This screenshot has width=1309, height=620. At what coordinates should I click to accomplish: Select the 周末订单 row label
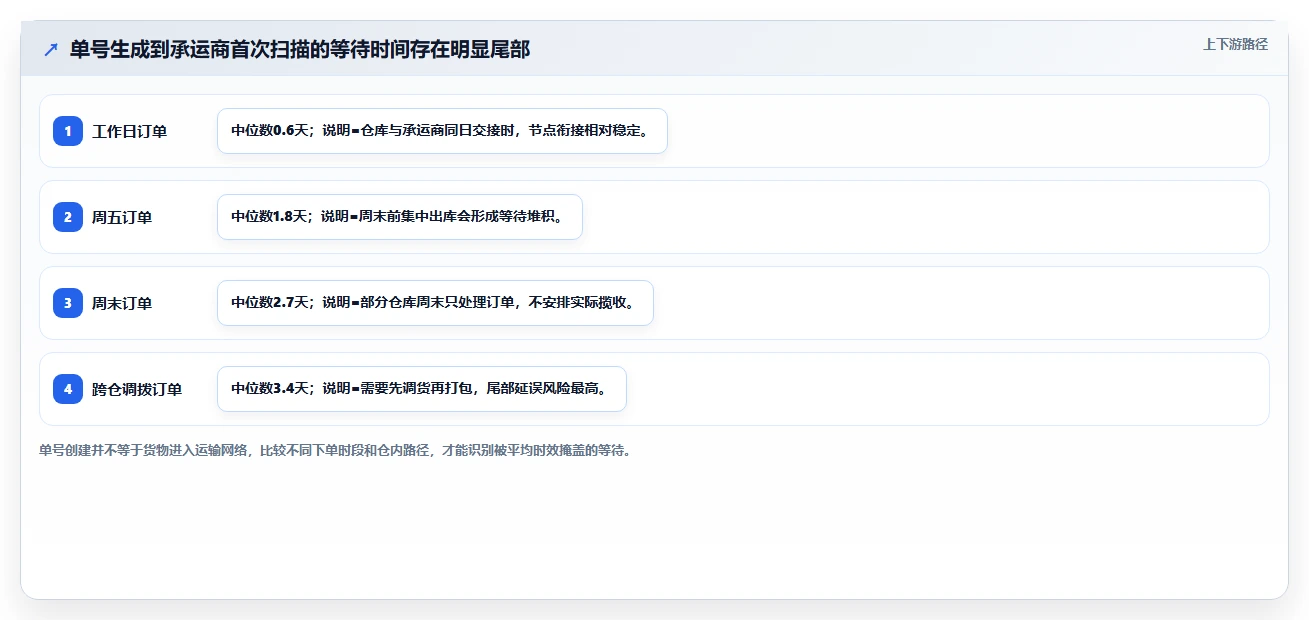(x=122, y=303)
